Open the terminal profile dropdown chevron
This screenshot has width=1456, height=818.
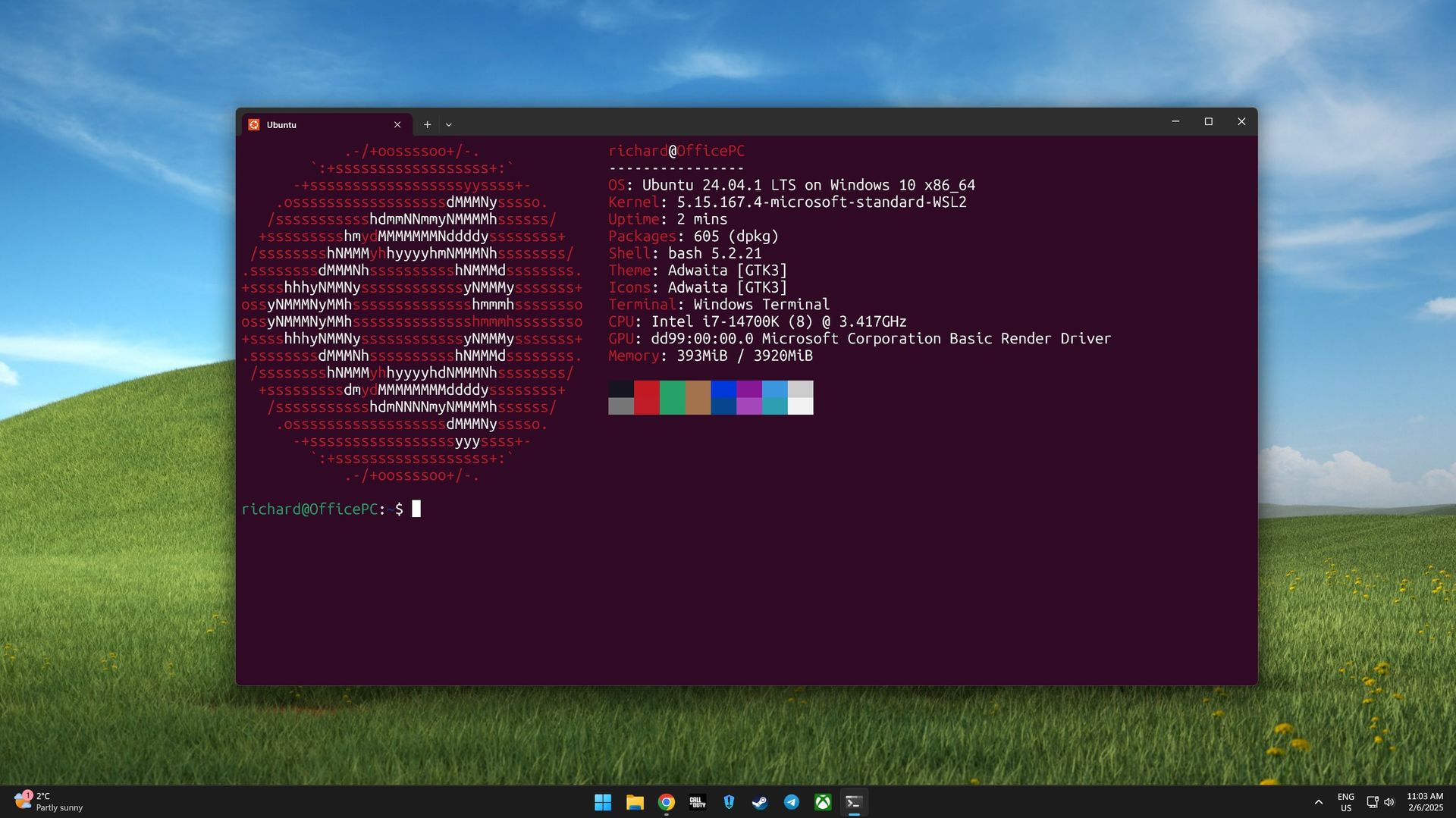(x=448, y=124)
